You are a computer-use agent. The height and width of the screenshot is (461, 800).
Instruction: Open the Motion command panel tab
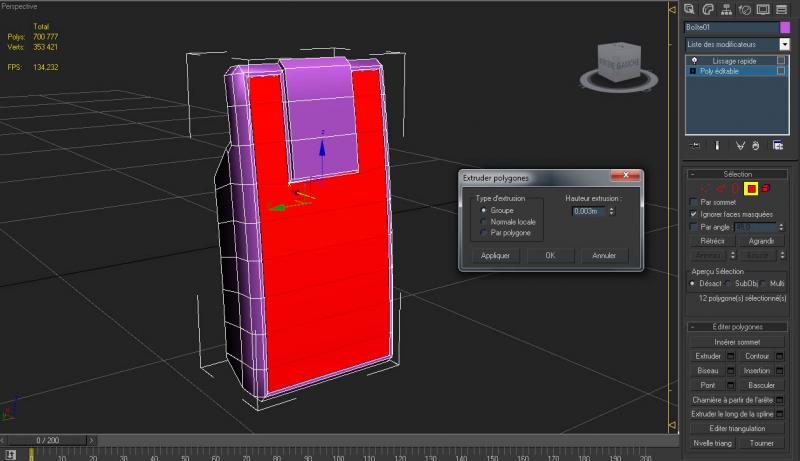pos(744,9)
